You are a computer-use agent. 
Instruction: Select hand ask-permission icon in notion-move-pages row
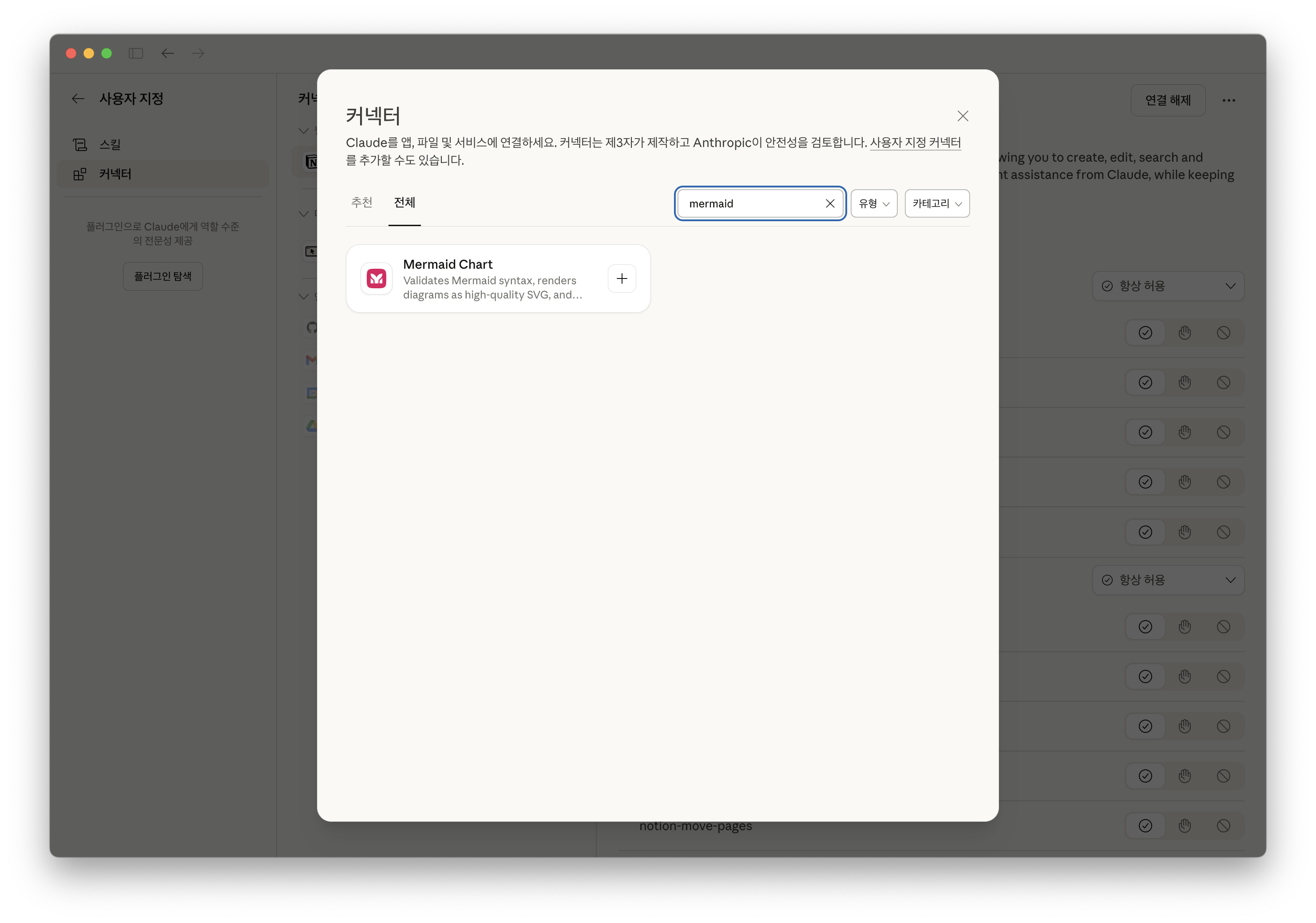pos(1184,826)
